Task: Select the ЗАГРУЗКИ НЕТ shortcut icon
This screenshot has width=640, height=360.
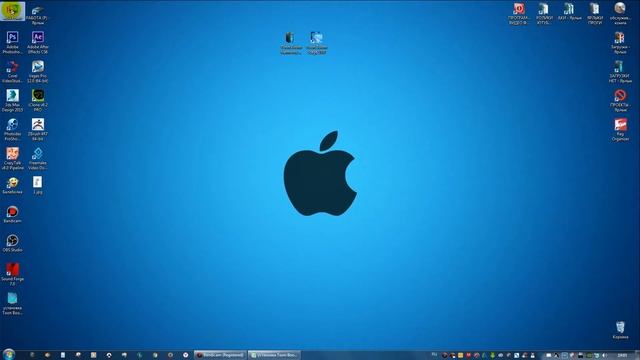Action: (x=620, y=71)
